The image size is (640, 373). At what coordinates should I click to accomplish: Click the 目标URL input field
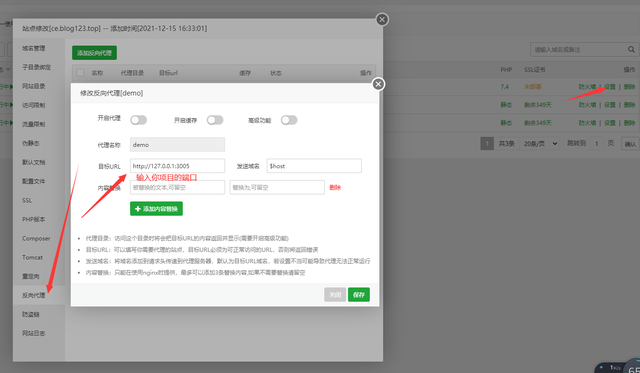click(x=177, y=166)
